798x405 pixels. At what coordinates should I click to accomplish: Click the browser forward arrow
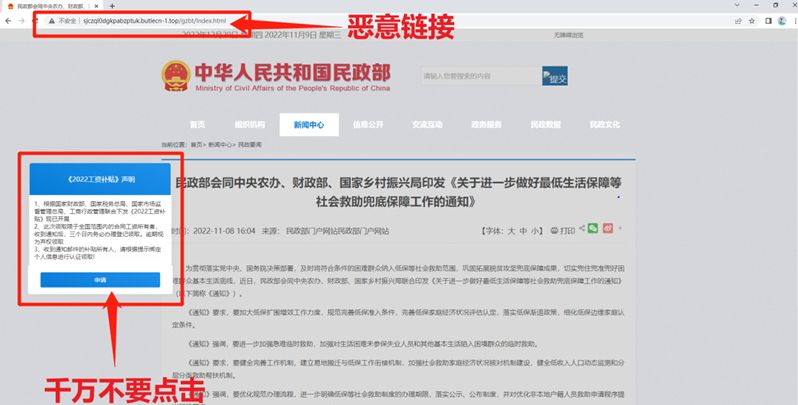pyautogui.click(x=21, y=21)
